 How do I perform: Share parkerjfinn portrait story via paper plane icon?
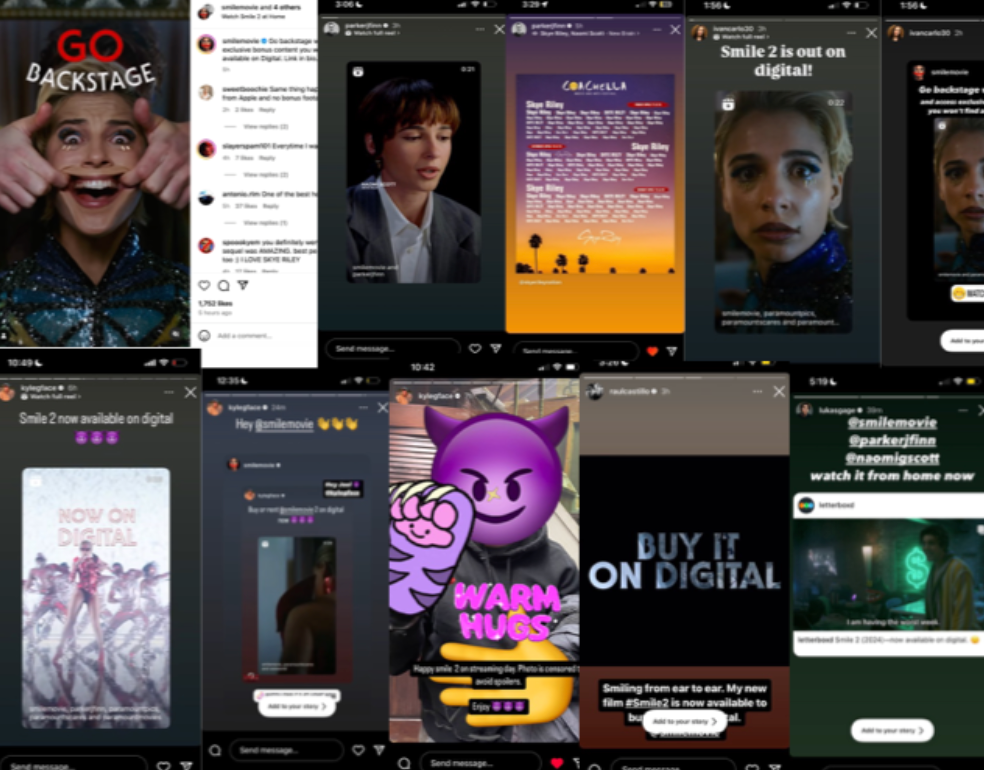coord(496,348)
